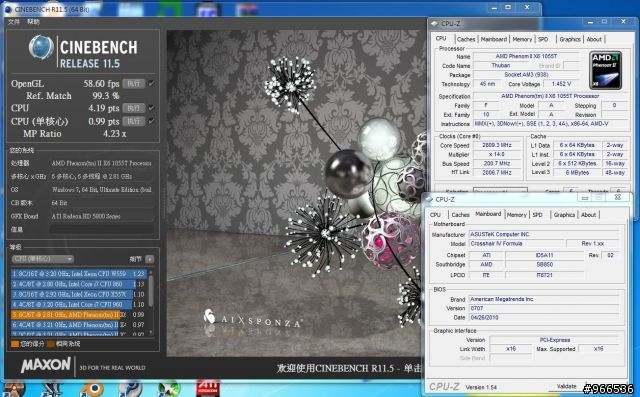The image size is (640, 397).
Task: Click the PCI-Express graphic interface version
Action: [554, 340]
